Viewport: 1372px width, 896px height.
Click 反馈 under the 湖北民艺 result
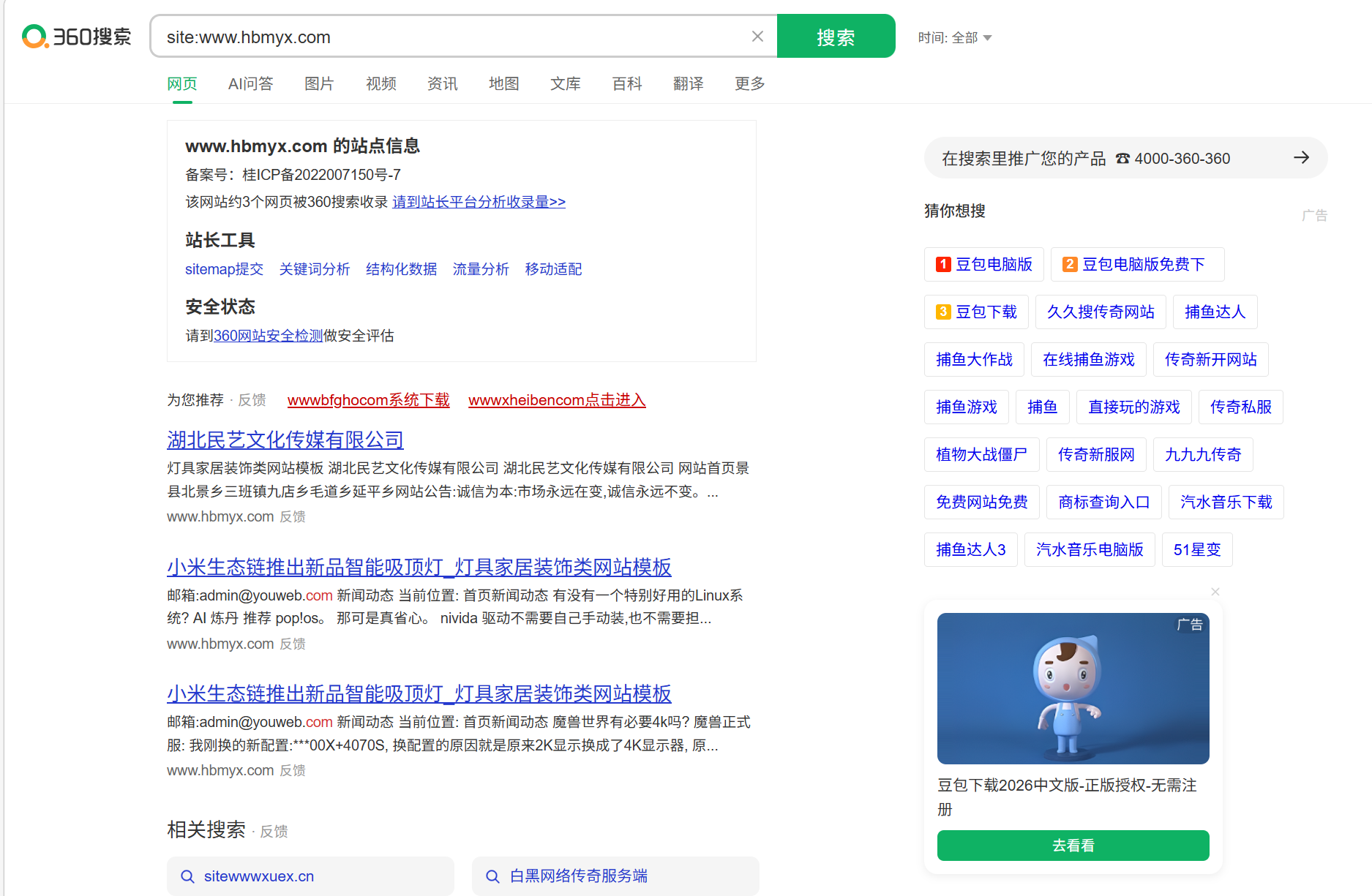point(293,516)
